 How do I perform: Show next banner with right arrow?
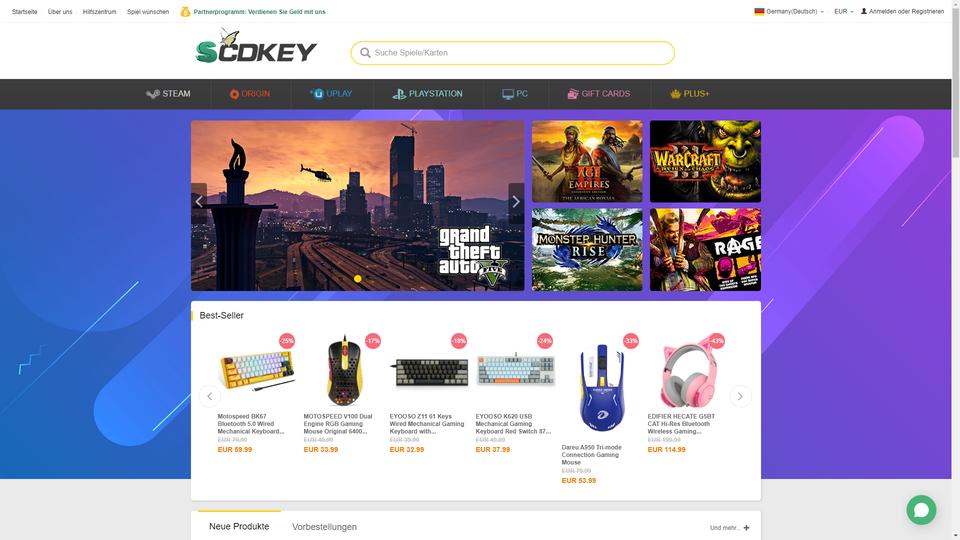point(516,201)
